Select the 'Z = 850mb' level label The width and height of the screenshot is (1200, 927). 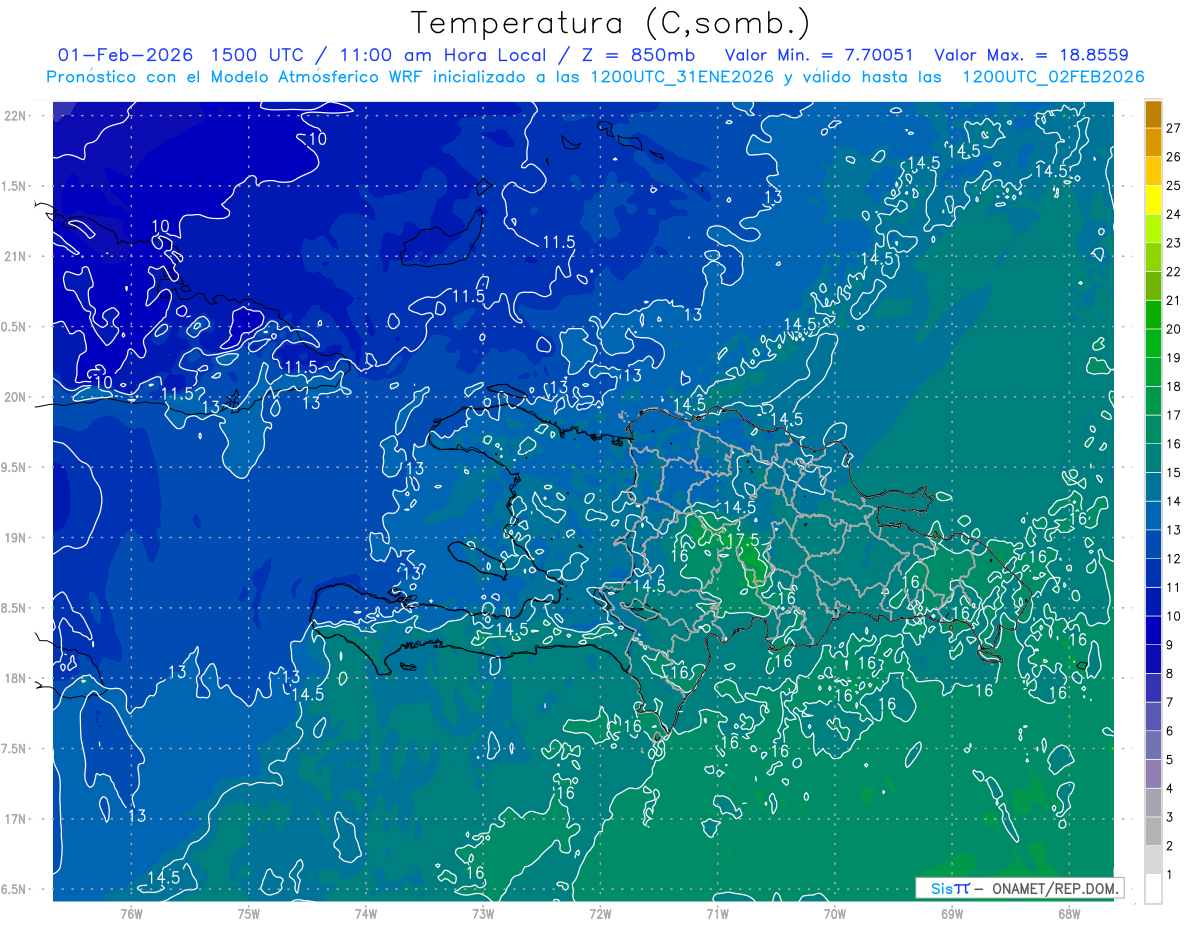pos(636,55)
